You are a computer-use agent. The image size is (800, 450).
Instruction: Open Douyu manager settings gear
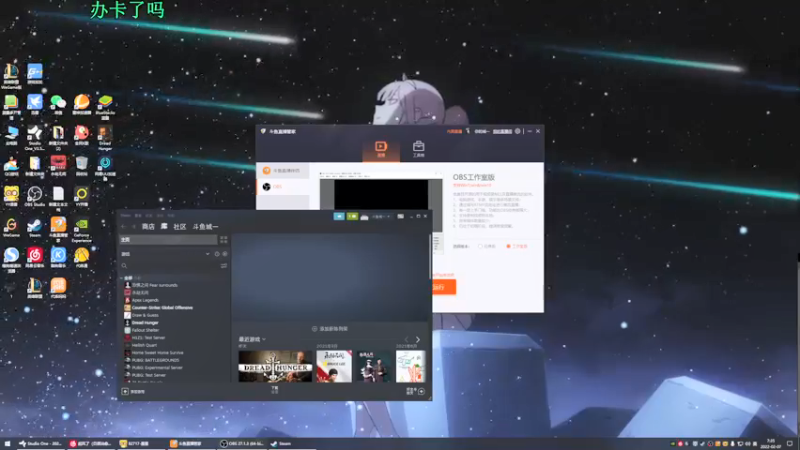[x=517, y=132]
